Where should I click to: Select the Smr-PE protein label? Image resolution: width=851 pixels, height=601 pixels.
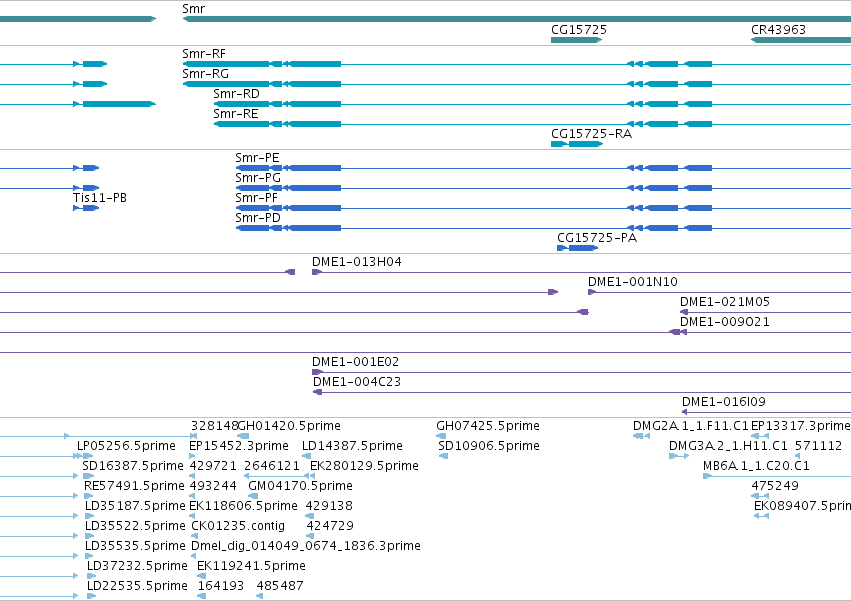coord(257,158)
